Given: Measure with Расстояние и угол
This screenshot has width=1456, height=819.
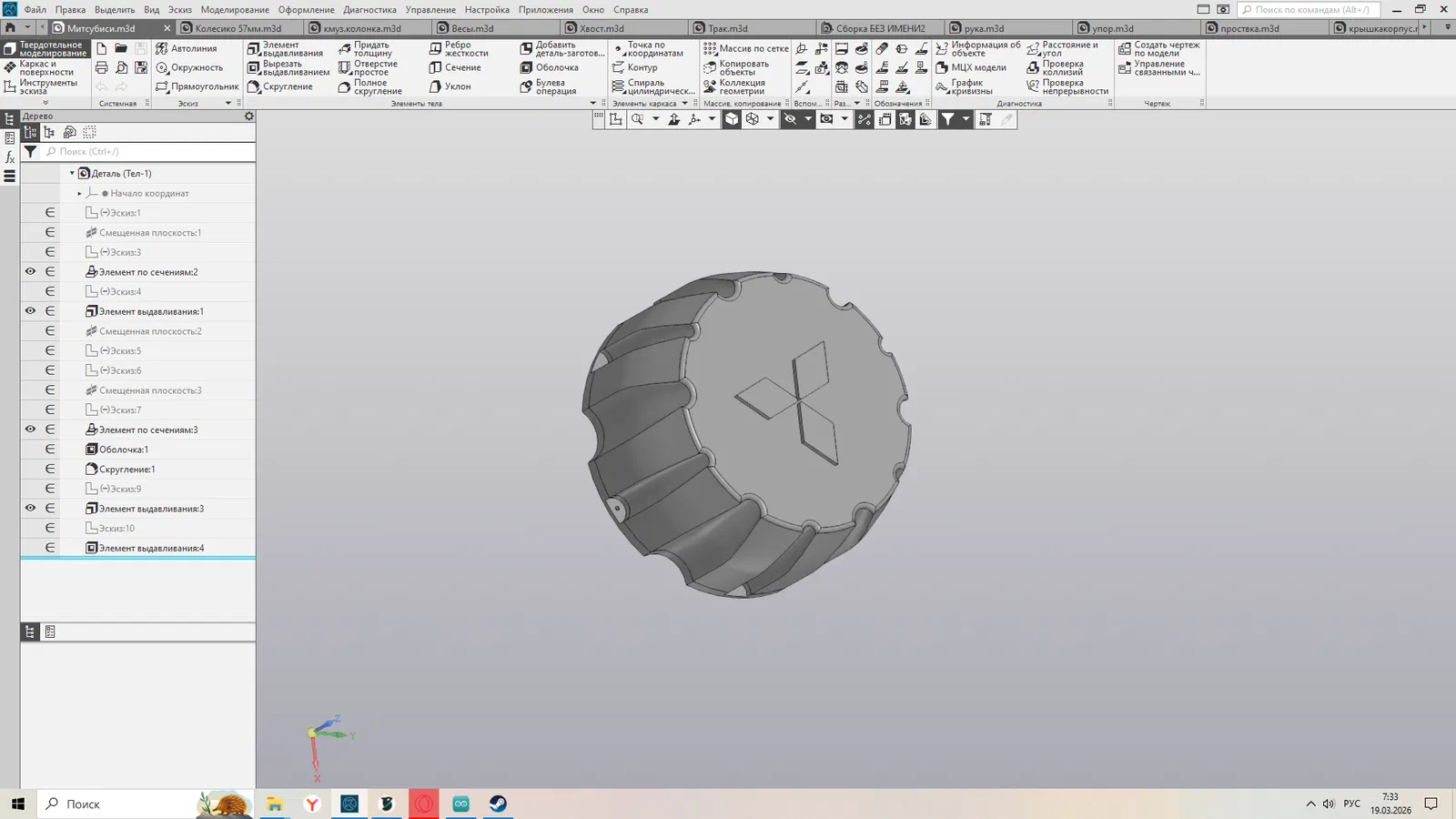Looking at the screenshot, I should click(1063, 49).
